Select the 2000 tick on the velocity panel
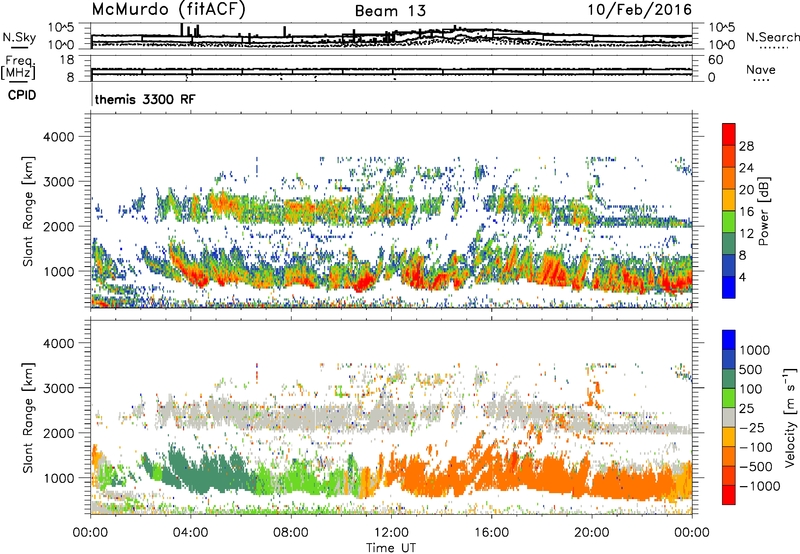This screenshot has height=554, width=800. tap(58, 433)
